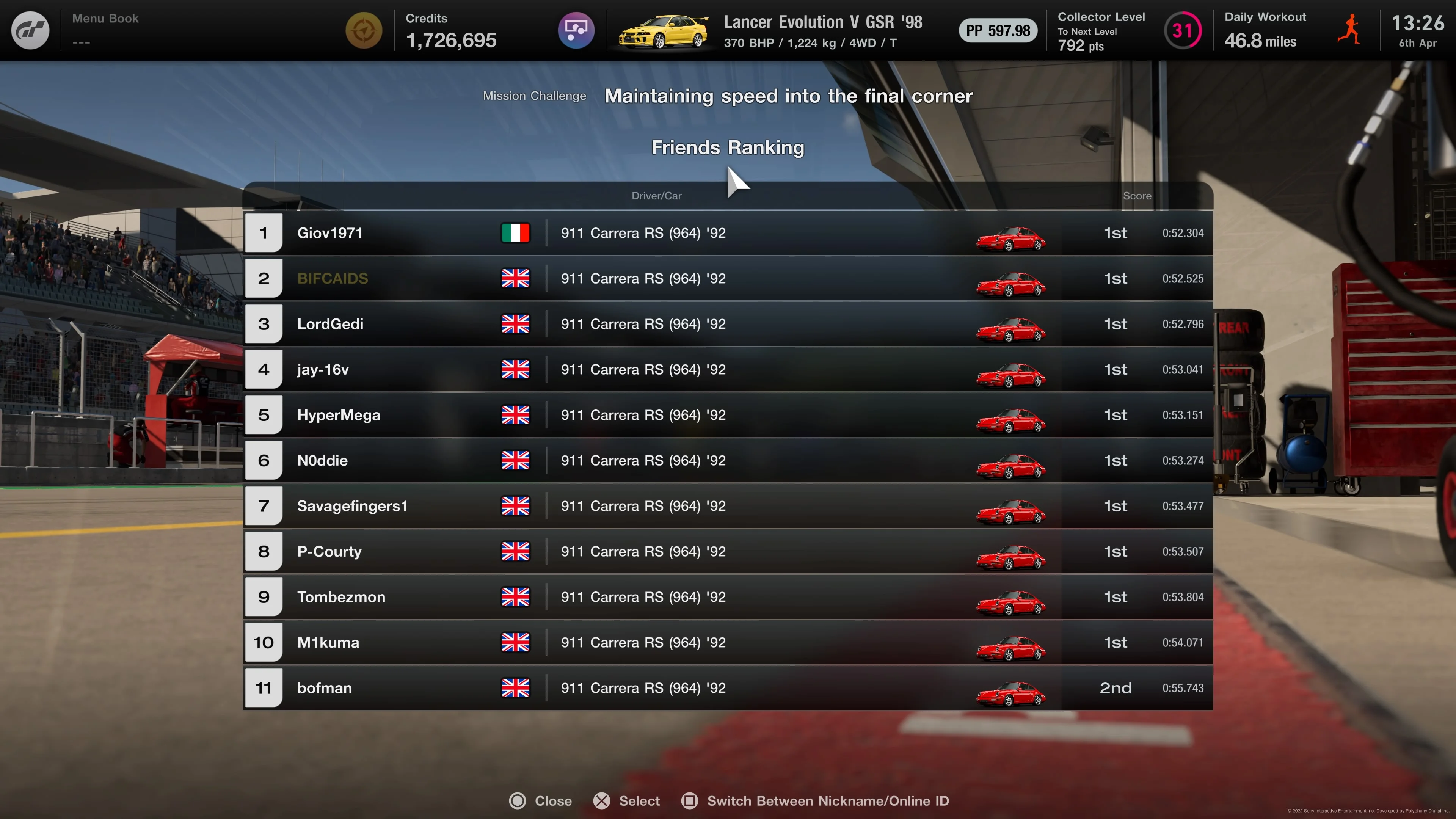
Task: Click the Italian flag next to Giov1971
Action: [x=516, y=233]
